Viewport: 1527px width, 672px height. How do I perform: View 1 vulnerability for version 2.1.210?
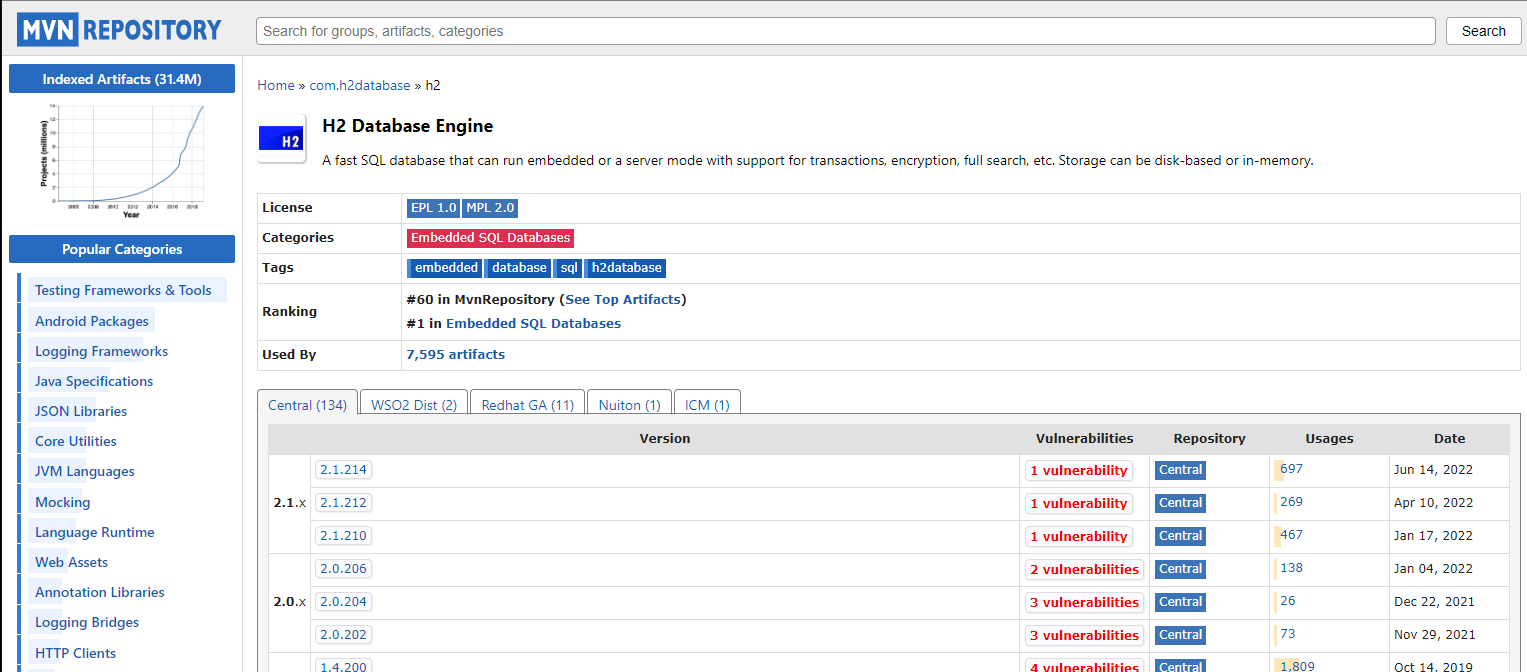click(x=1079, y=536)
